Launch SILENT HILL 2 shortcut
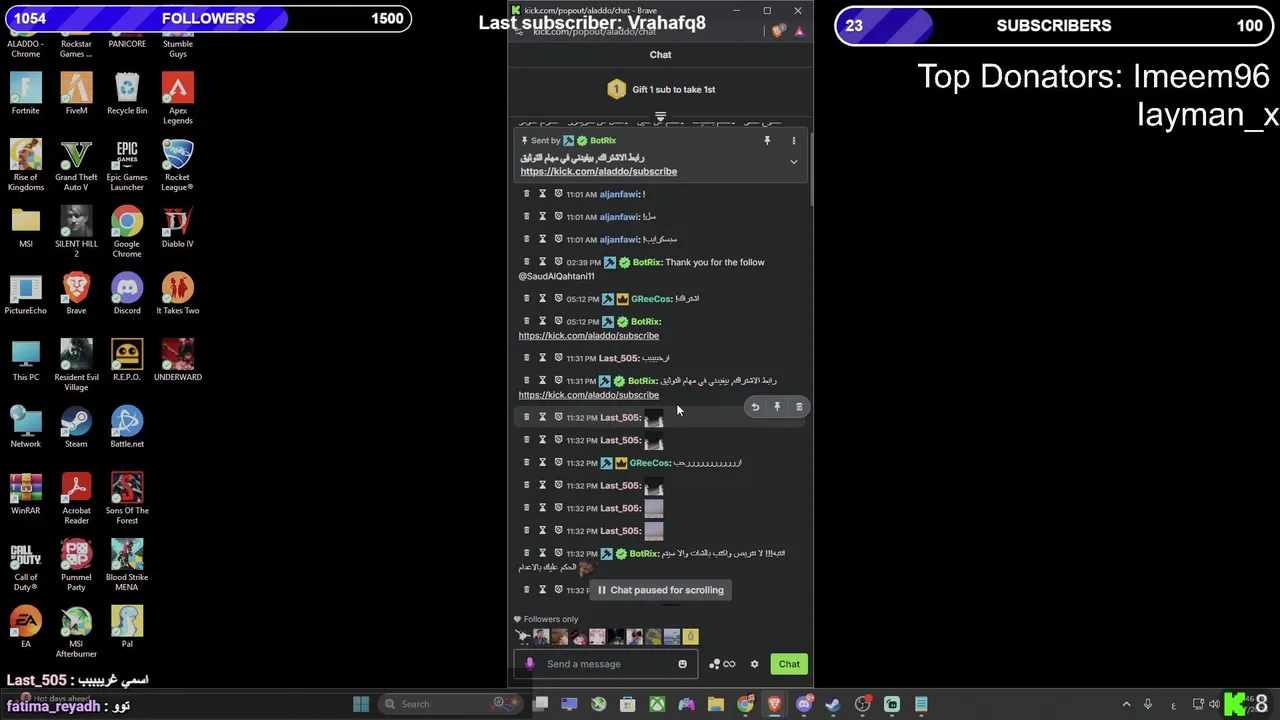Viewport: 1280px width, 720px height. pos(76,232)
